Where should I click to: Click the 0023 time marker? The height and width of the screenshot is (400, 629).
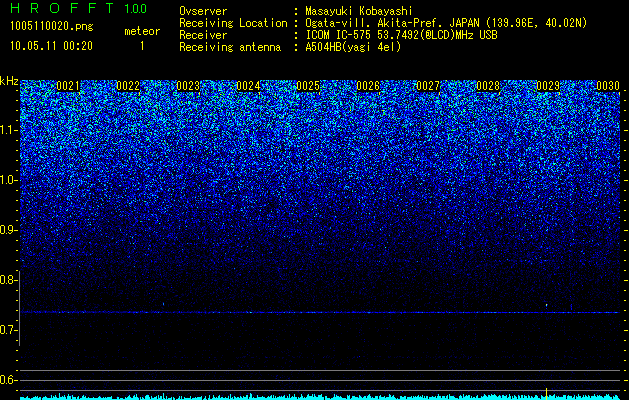[x=188, y=86]
